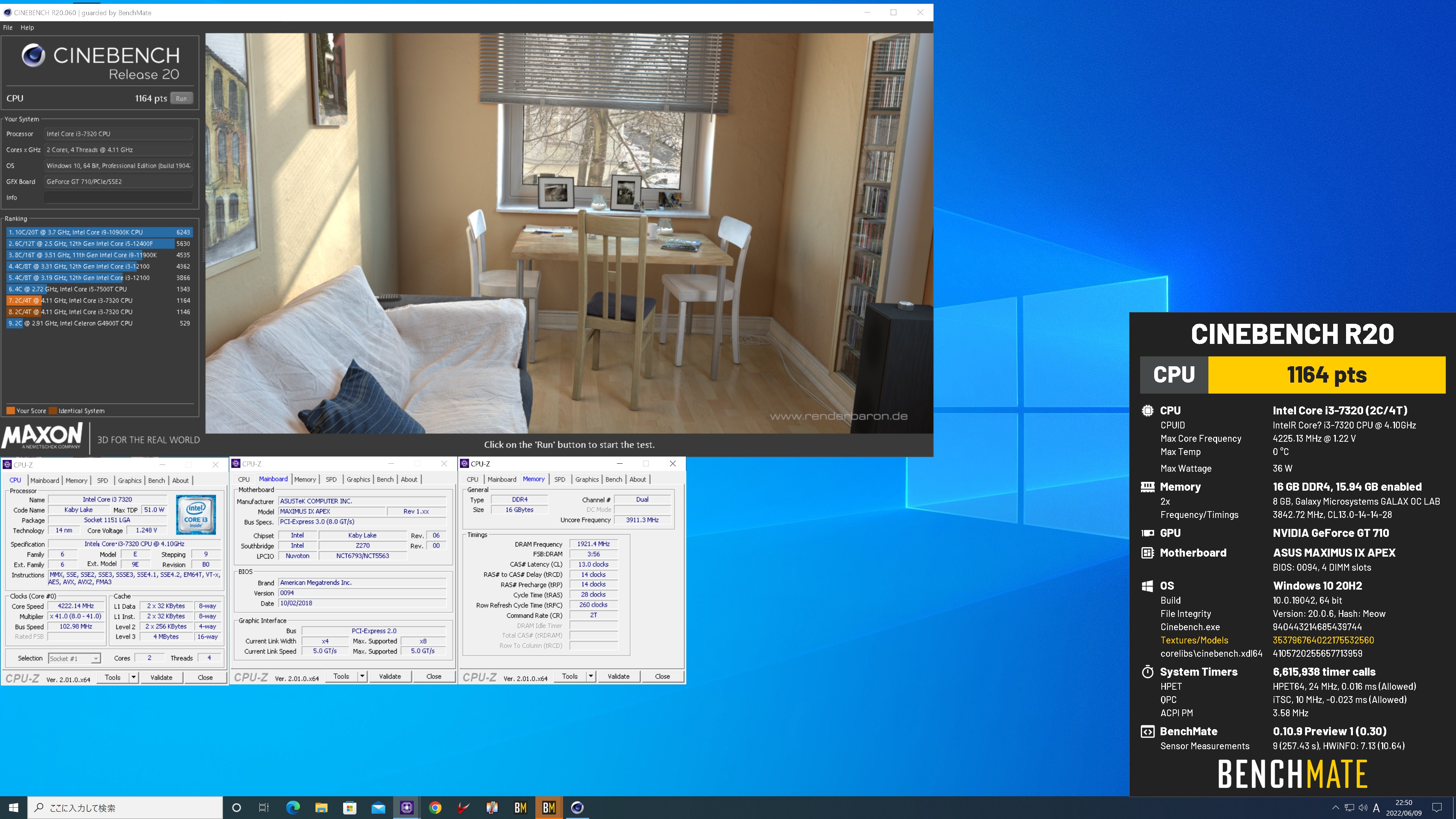Viewport: 1456px width, 819px height.
Task: Open Bench tab in CPU-tab CPU-Z window
Action: tap(157, 480)
